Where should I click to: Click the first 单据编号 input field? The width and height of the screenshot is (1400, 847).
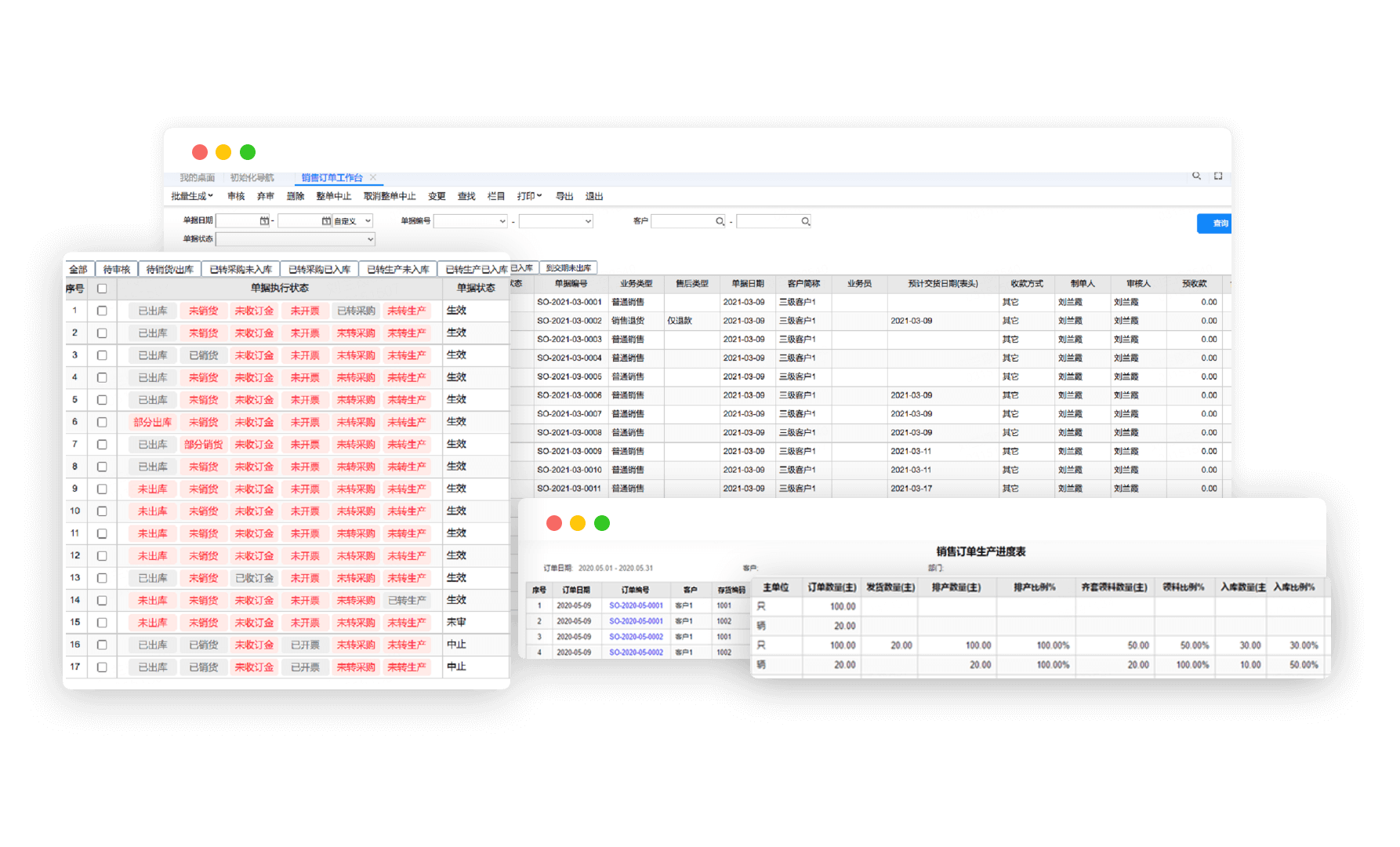(470, 222)
